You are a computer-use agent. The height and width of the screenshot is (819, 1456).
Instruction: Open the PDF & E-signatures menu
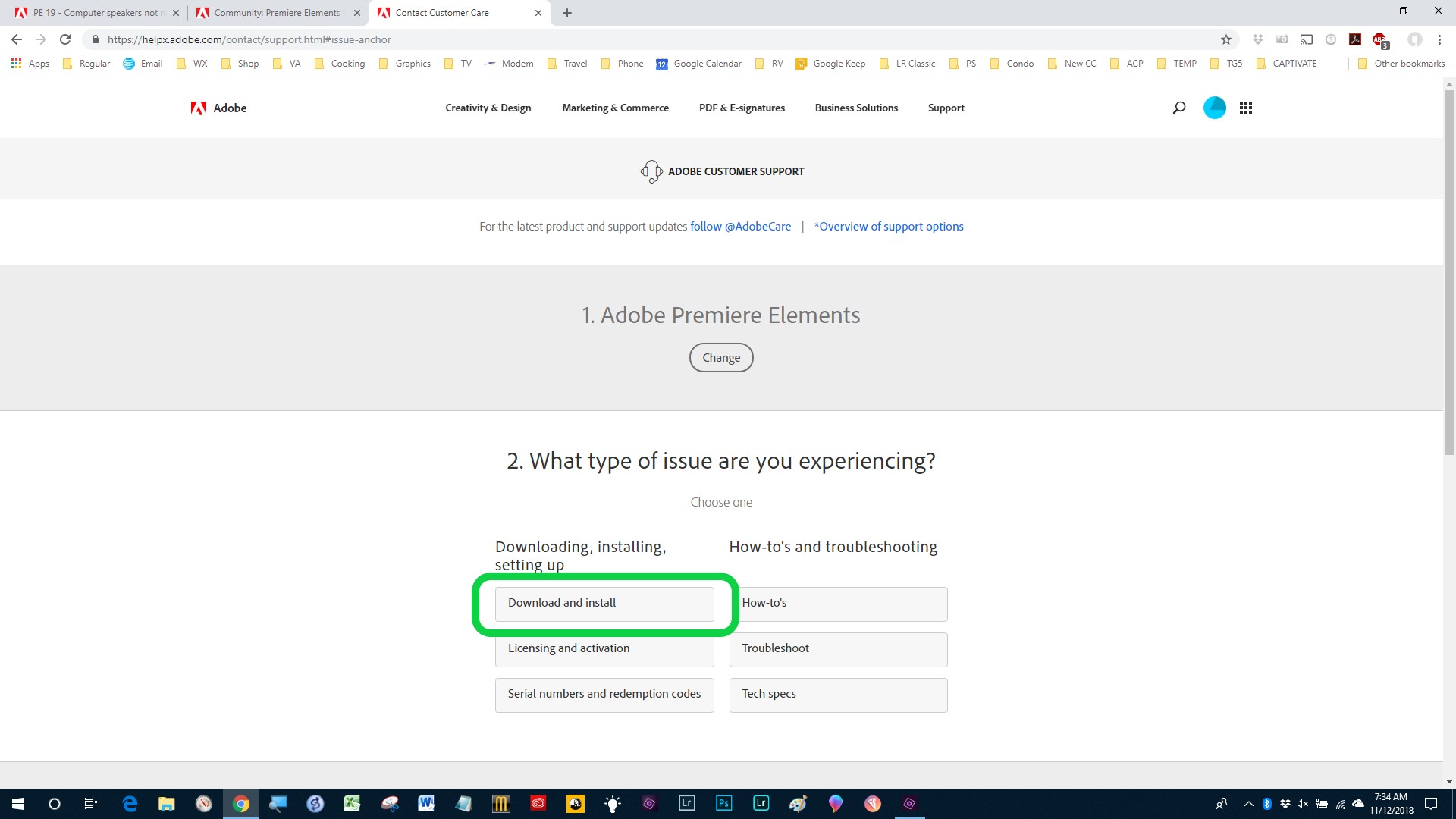click(742, 108)
